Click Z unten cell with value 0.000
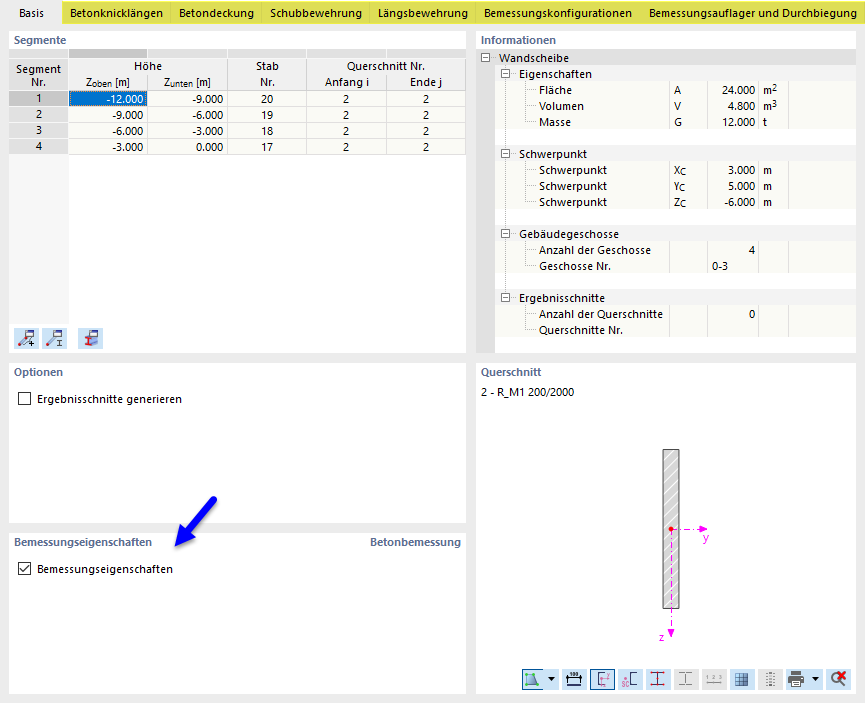The image size is (865, 703). 188,147
